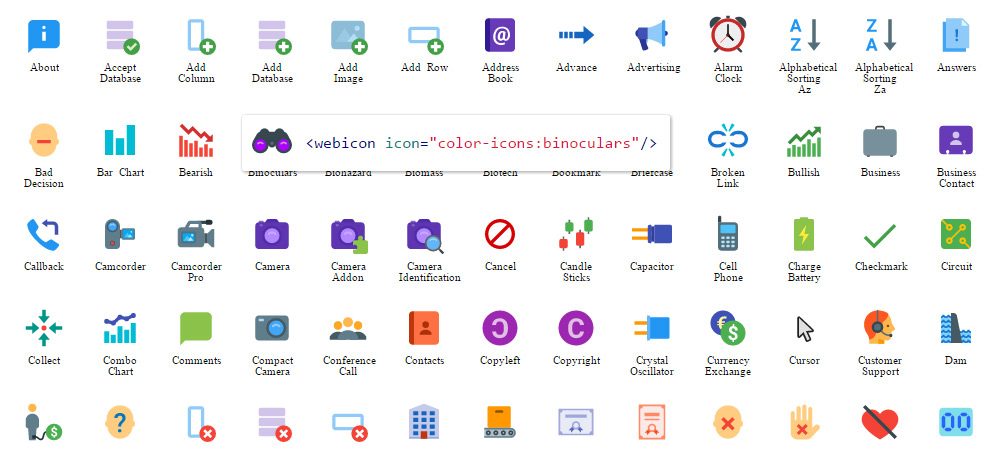The image size is (1000, 450).
Task: Select the question mark head icon
Action: pyautogui.click(x=120, y=422)
